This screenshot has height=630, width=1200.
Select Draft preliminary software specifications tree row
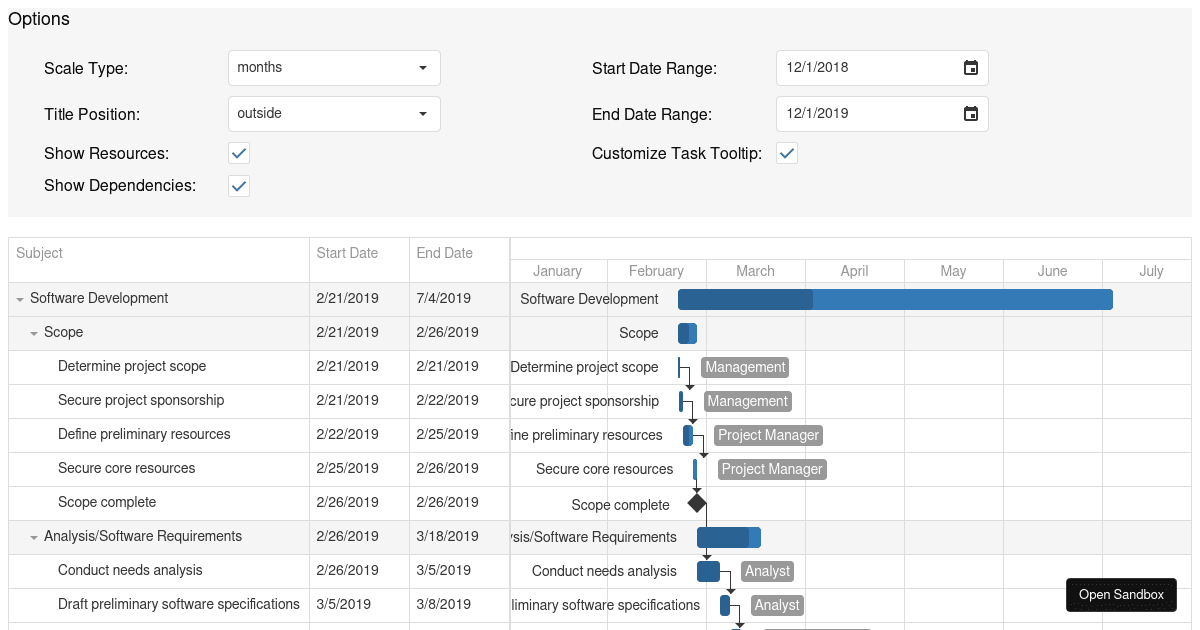click(x=259, y=605)
